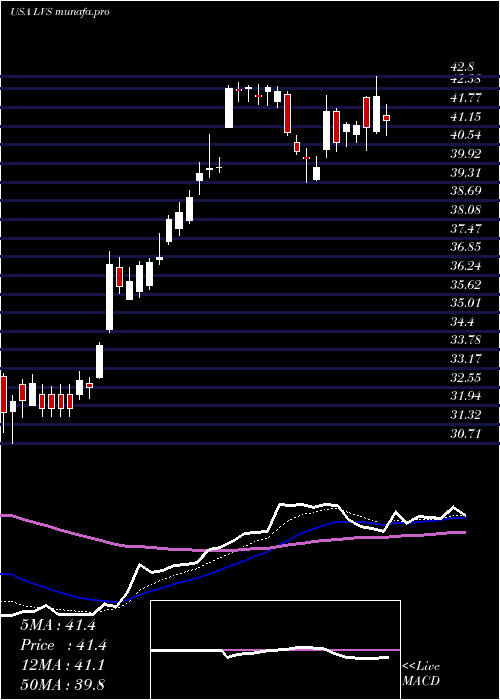Click the 'Price : 41.4' readout
Viewport: 500px width, 700px height.
pos(63,645)
